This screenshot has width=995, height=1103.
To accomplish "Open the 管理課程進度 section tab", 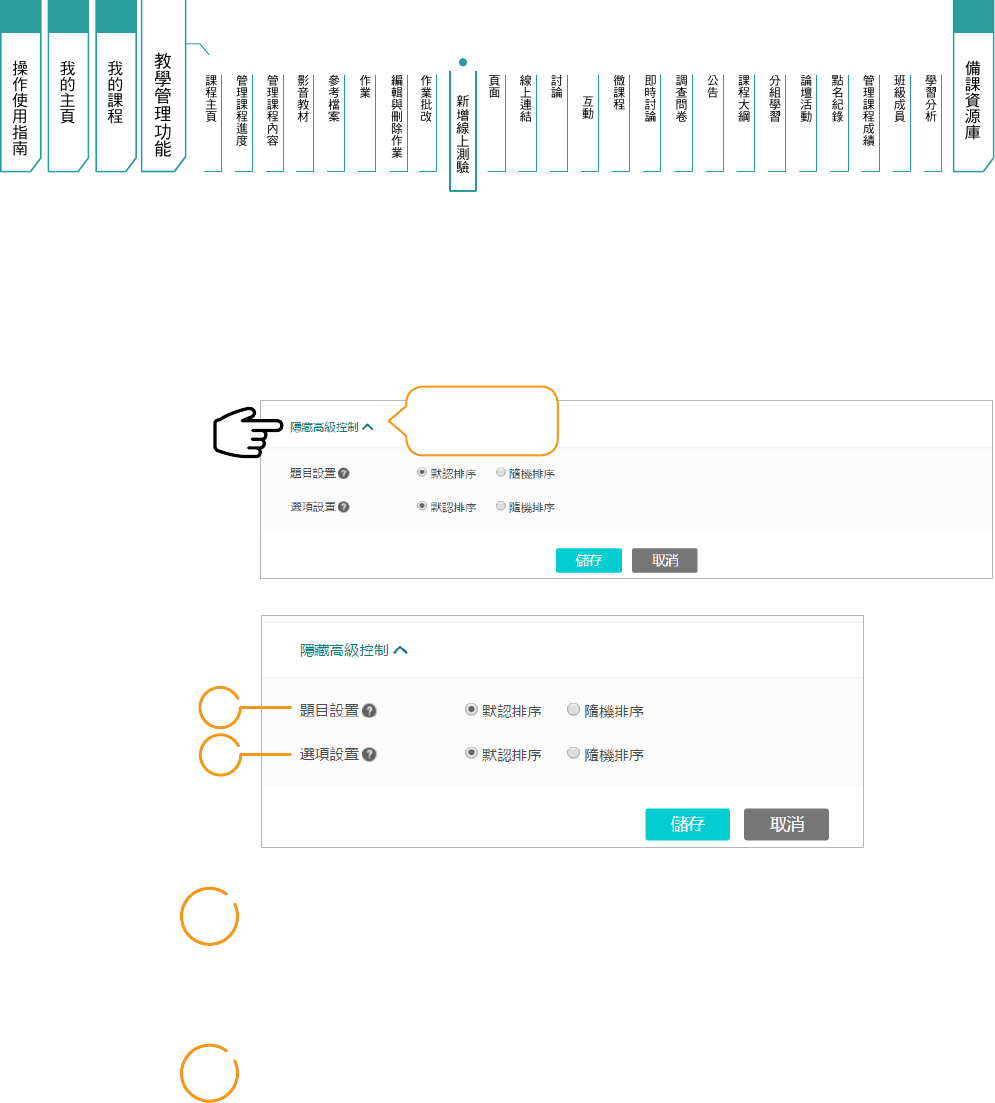I will point(243,121).
